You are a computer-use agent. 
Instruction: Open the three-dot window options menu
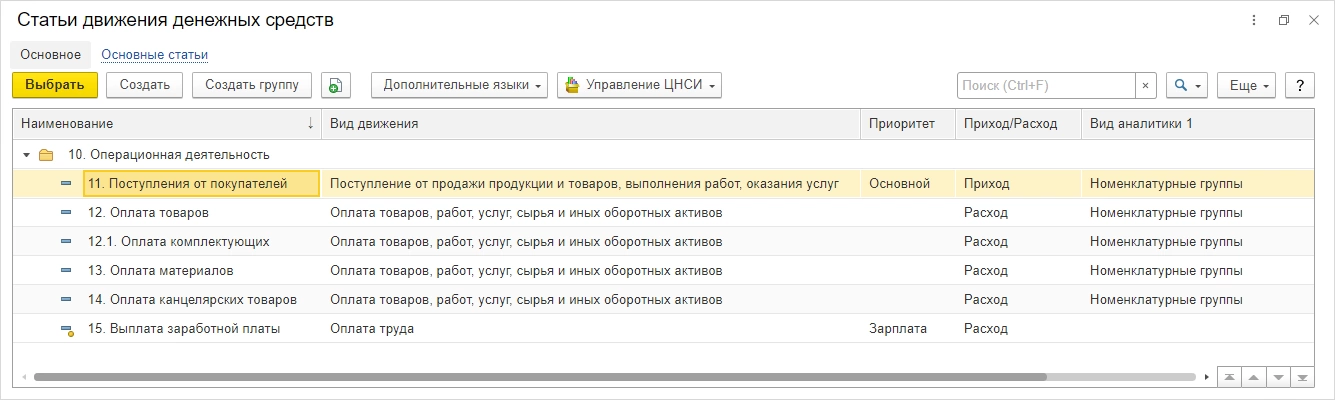pyautogui.click(x=1254, y=20)
